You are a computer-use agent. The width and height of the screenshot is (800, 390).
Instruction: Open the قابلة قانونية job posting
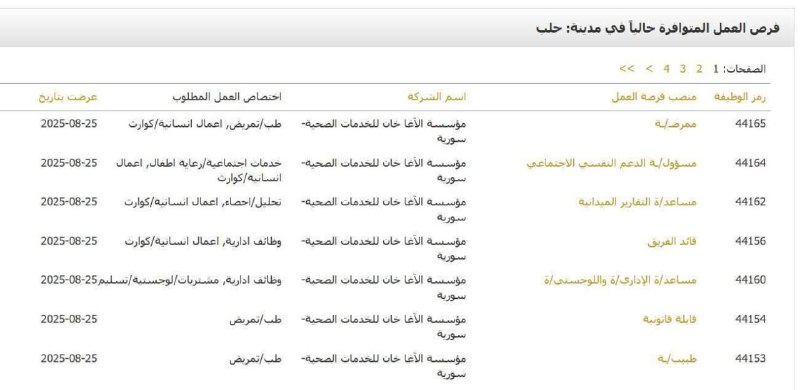coord(669,319)
